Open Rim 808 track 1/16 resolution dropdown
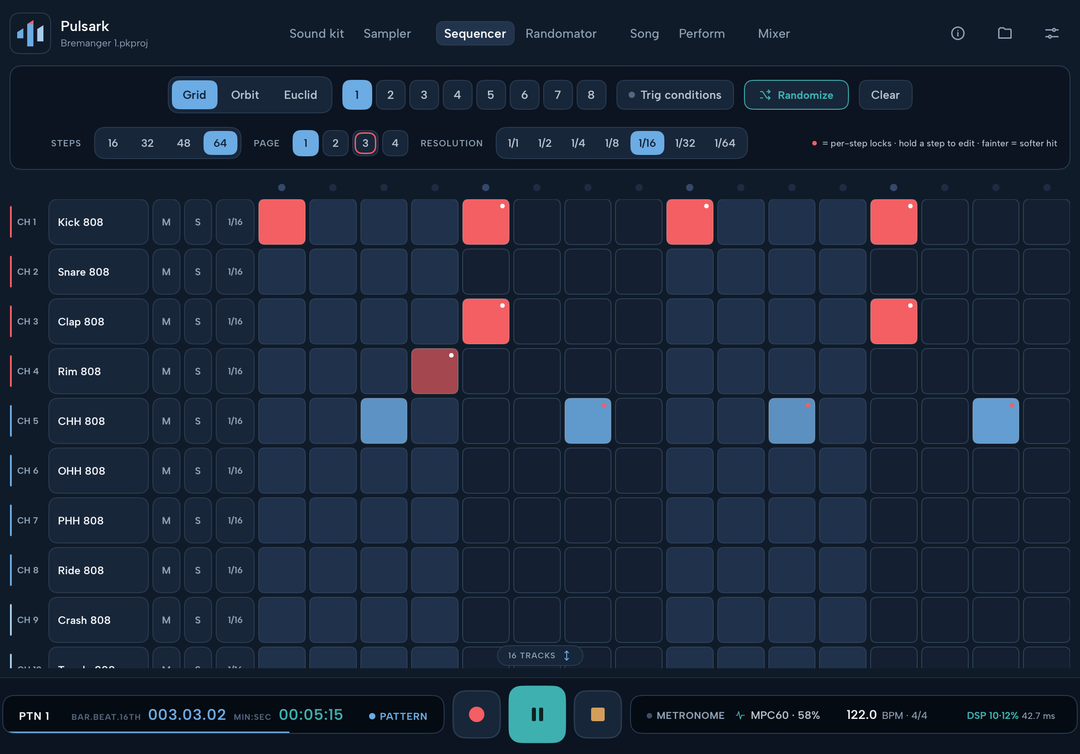 point(235,371)
